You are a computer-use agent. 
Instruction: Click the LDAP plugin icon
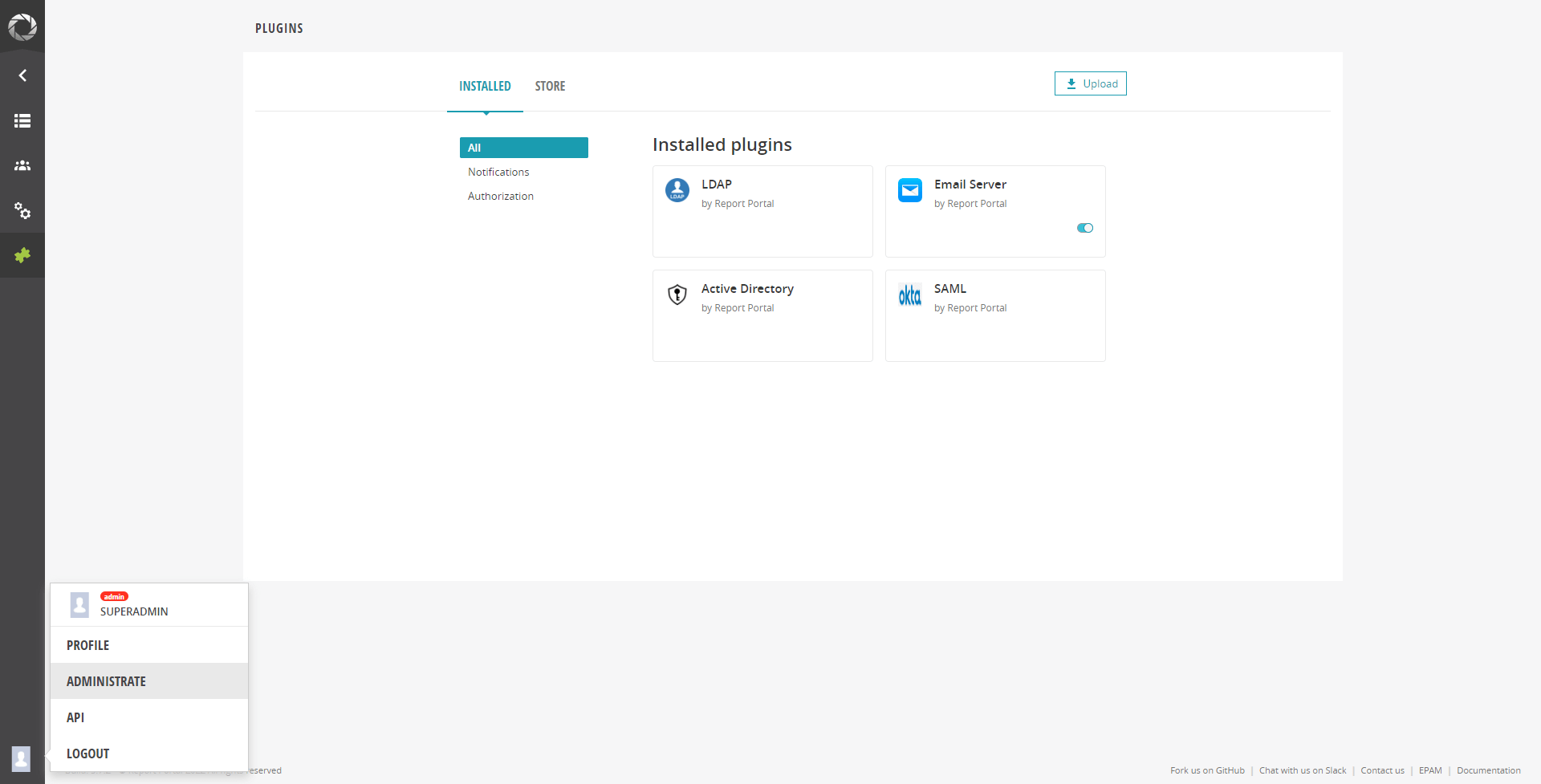[x=677, y=190]
